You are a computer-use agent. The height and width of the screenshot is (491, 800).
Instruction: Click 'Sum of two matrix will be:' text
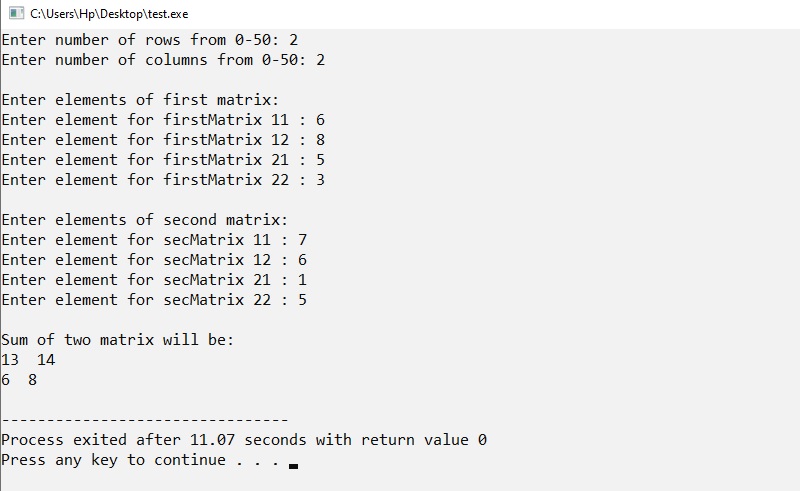click(x=118, y=339)
